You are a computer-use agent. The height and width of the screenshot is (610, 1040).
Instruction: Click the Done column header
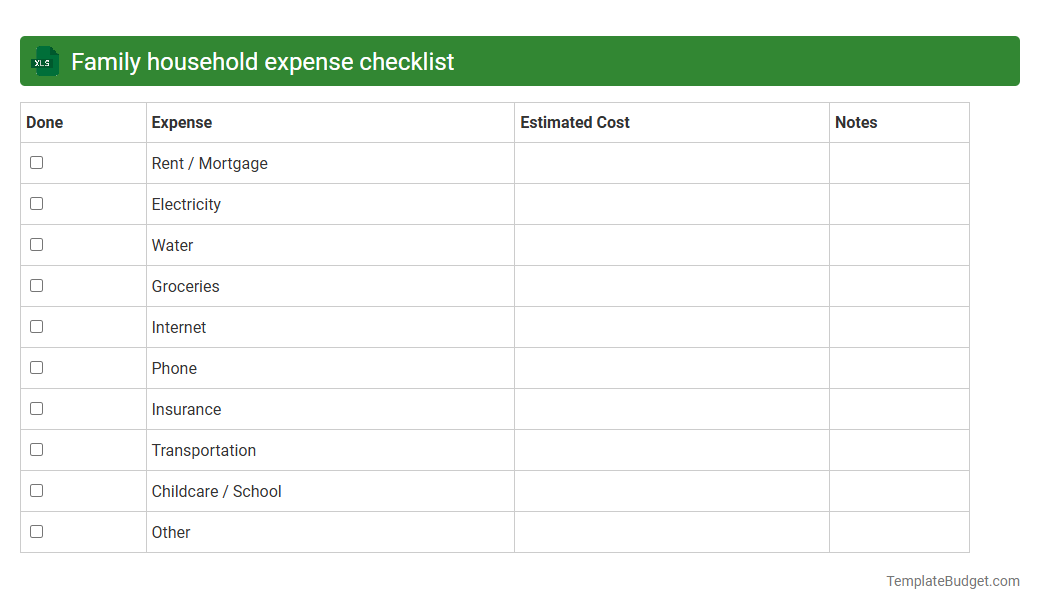pos(44,122)
